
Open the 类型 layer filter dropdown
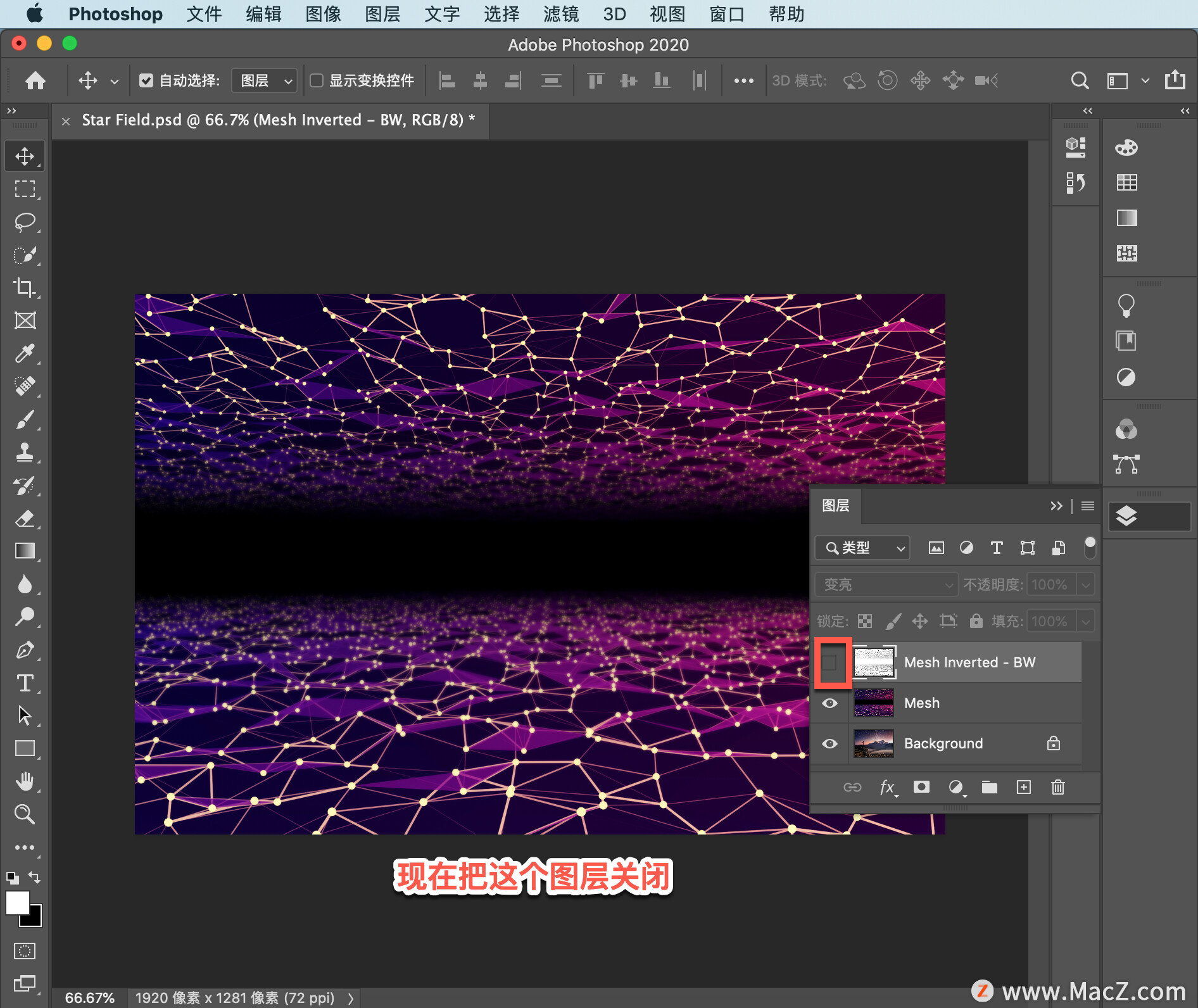point(862,548)
